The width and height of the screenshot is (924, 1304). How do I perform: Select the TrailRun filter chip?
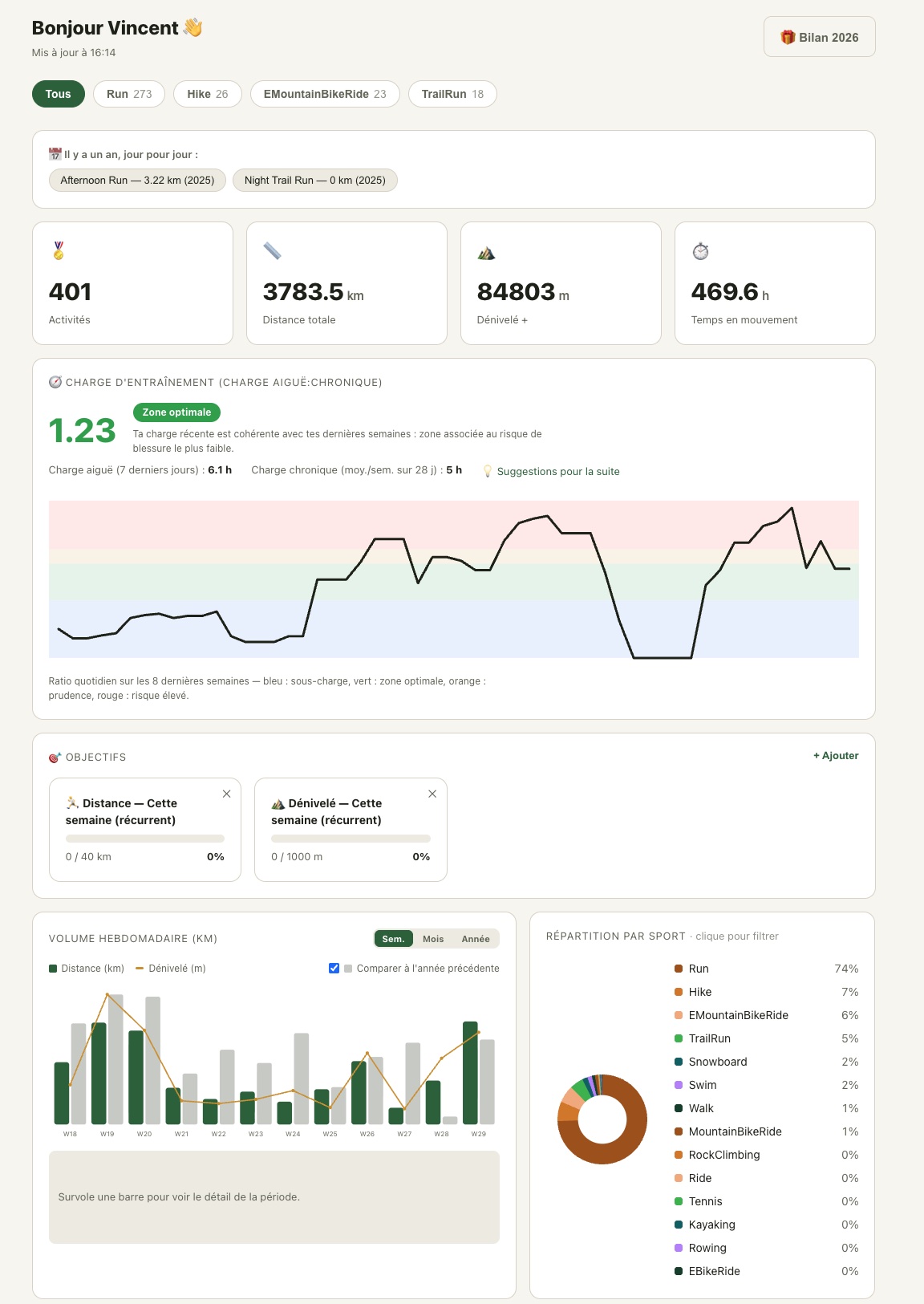tap(452, 94)
